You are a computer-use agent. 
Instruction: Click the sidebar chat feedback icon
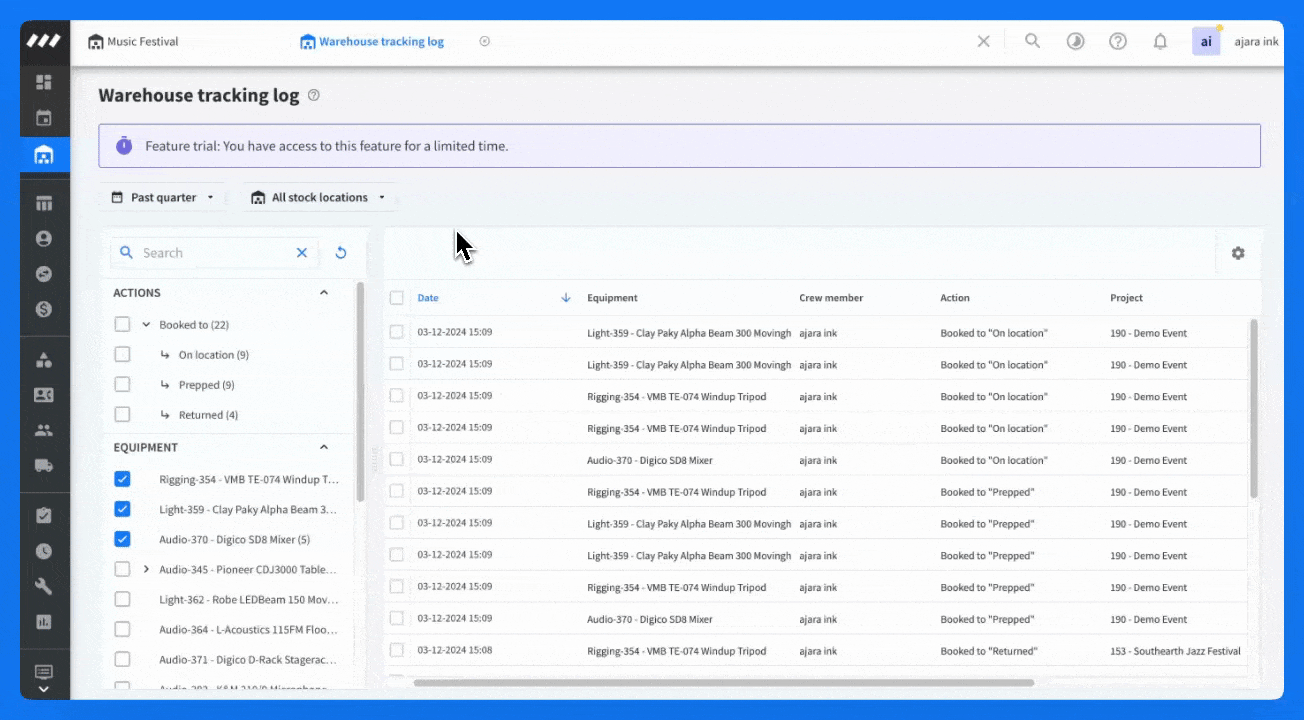pyautogui.click(x=44, y=672)
